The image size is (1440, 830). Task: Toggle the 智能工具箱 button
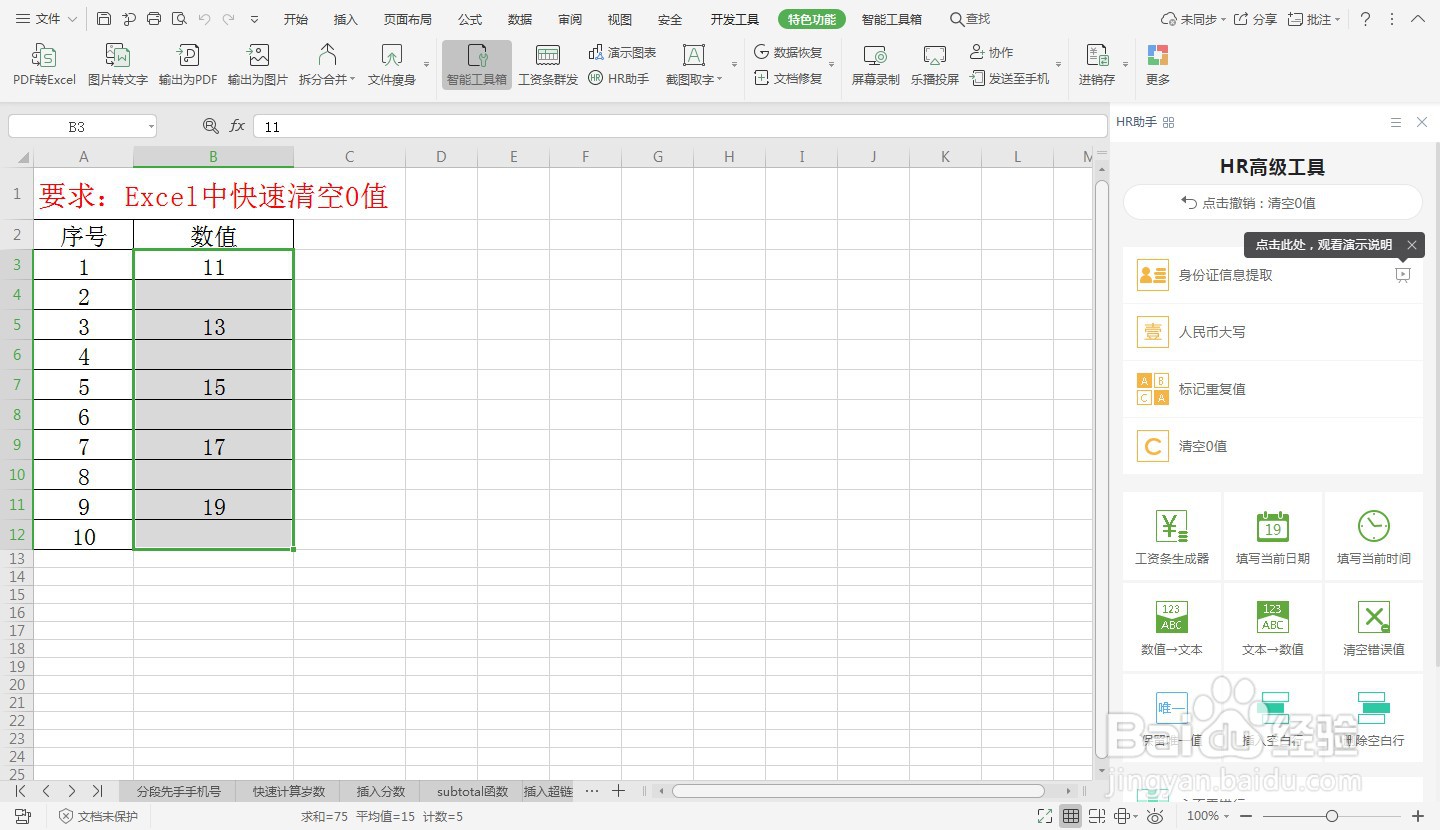click(477, 65)
